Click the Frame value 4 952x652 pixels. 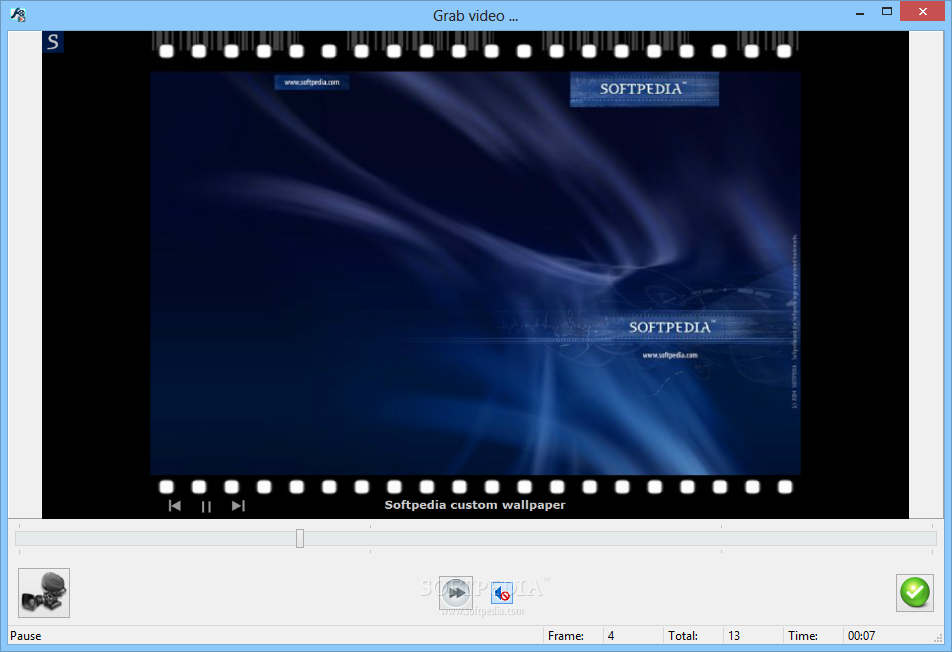pos(611,636)
